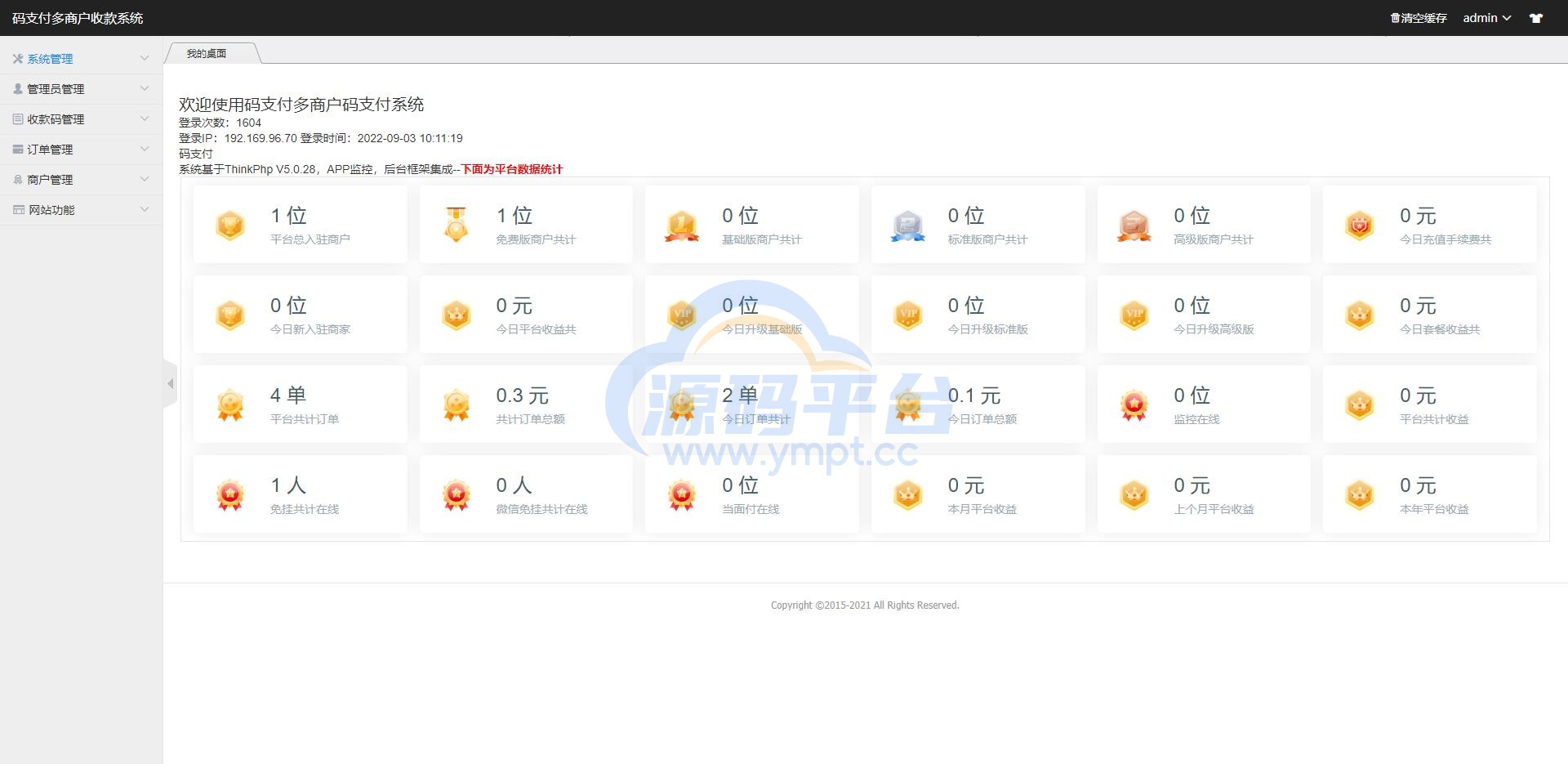
Task: Click the 监控在线 red star medal icon
Action: click(1134, 405)
